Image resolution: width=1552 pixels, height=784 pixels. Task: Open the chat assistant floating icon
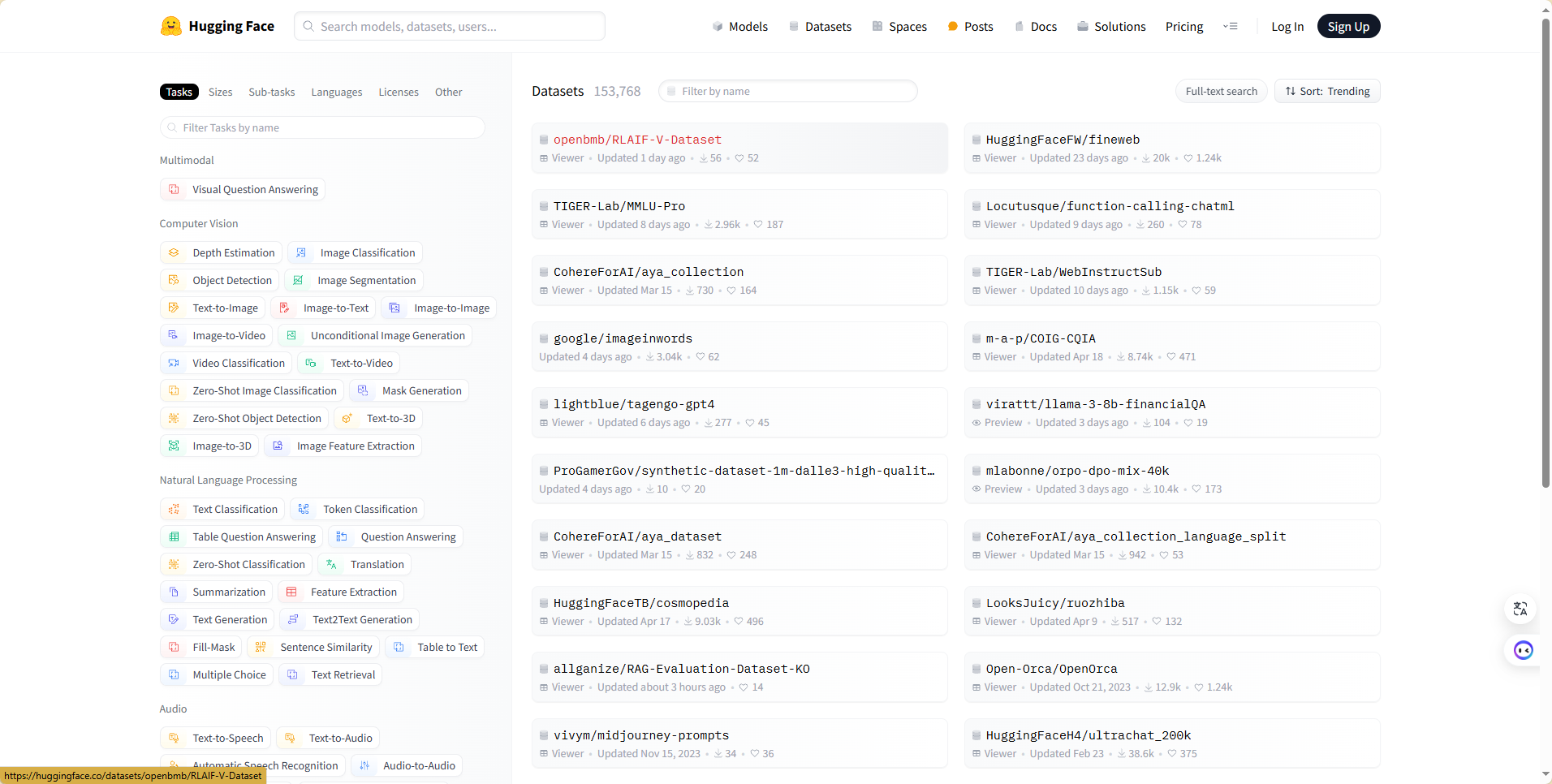tap(1523, 650)
